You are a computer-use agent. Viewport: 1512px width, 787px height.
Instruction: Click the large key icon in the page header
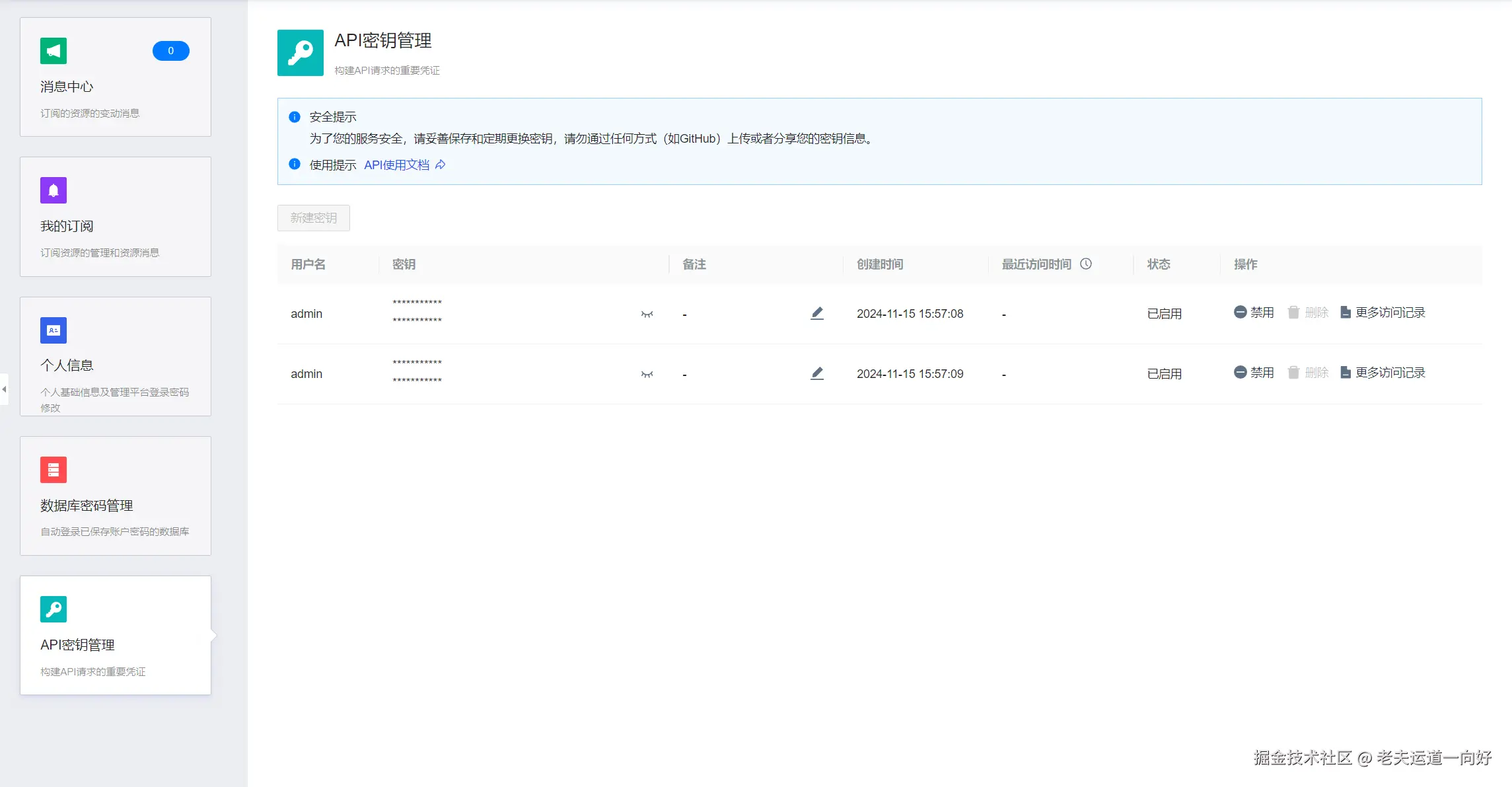click(301, 53)
